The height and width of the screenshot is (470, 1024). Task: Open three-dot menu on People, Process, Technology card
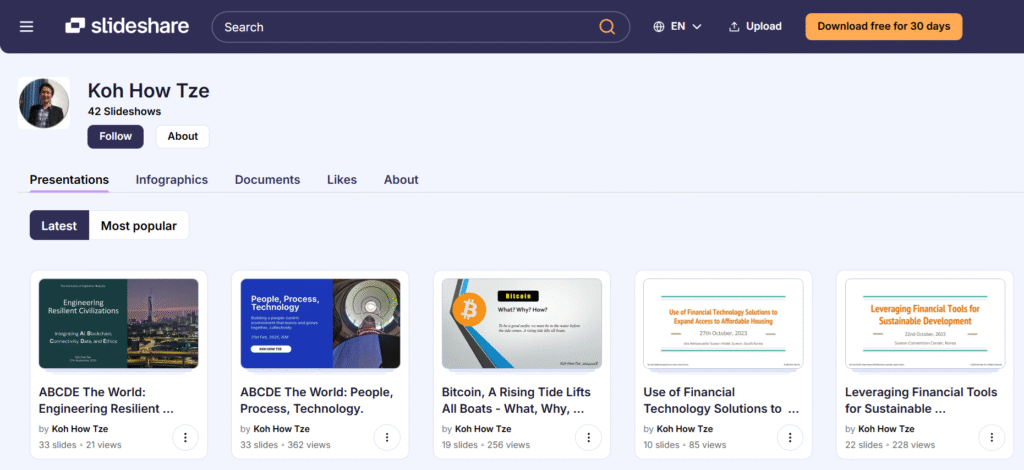(x=387, y=437)
